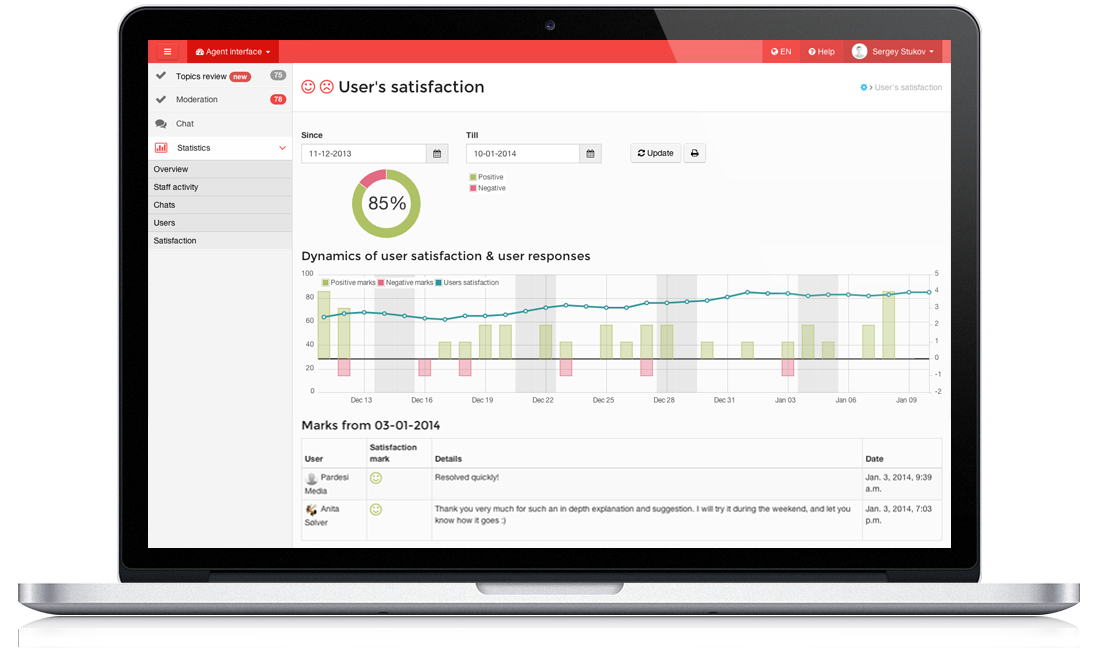The width and height of the screenshot is (1100, 672).
Task: Open the Help menu item
Action: click(821, 51)
